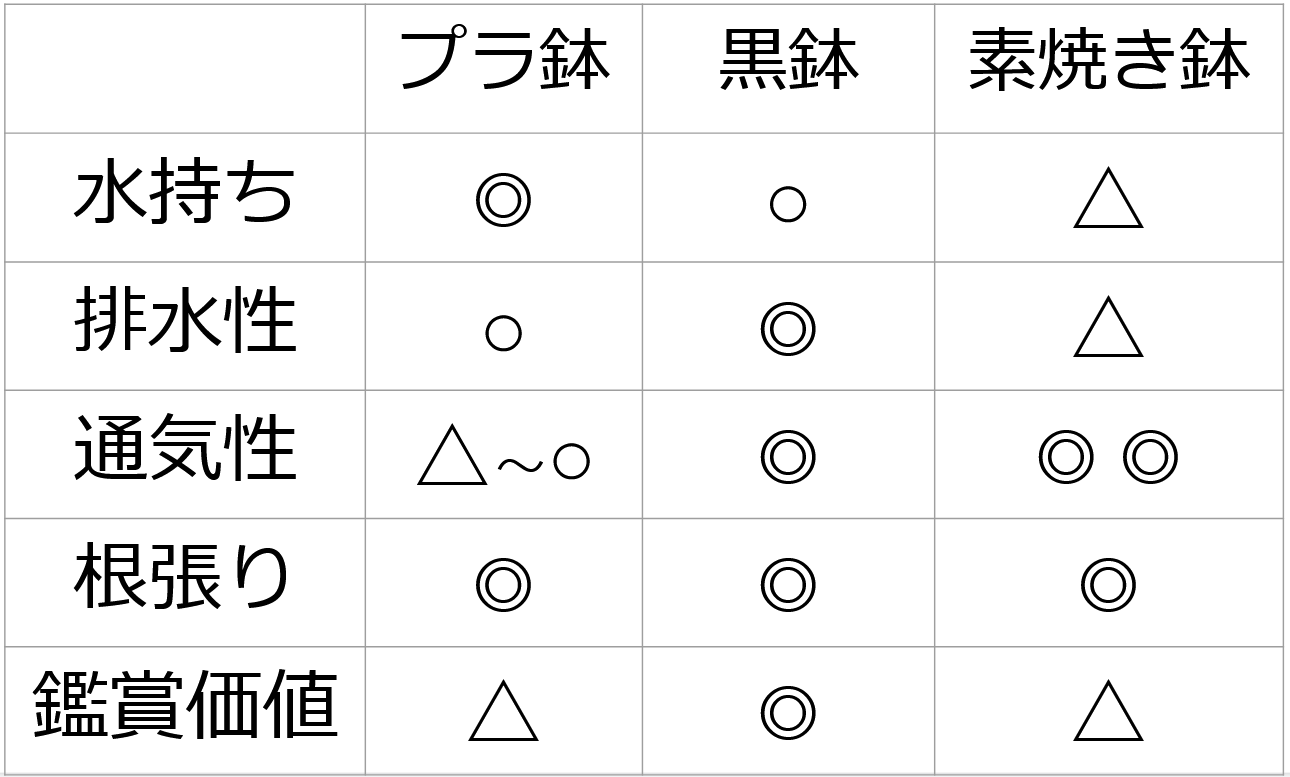Select the 通気性 row label
The image size is (1290, 777).
(185, 452)
